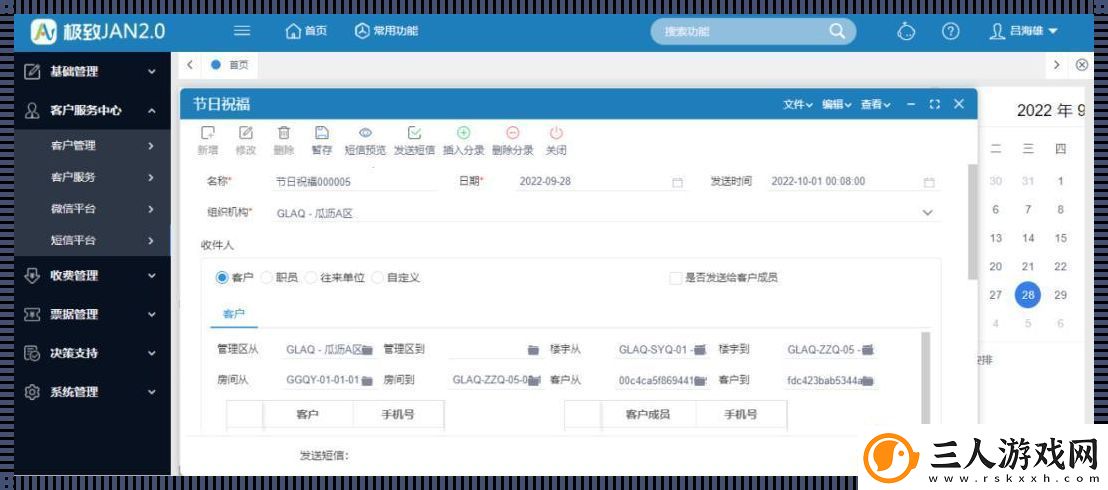This screenshot has width=1108, height=490.
Task: Open the 文件 dropdown menu
Action: [798, 104]
